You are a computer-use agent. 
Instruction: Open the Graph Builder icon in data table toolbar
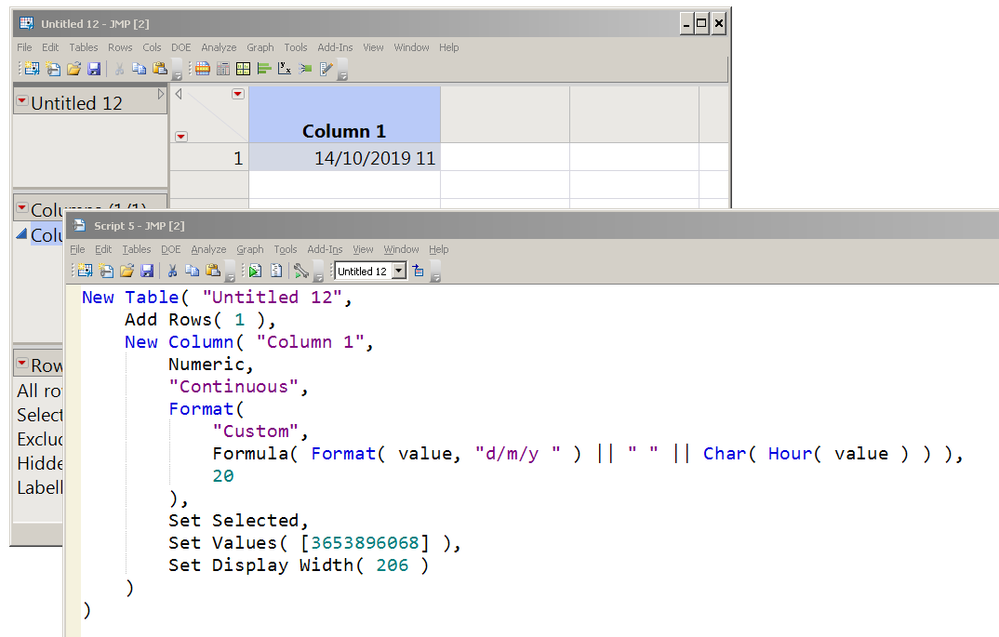243,69
